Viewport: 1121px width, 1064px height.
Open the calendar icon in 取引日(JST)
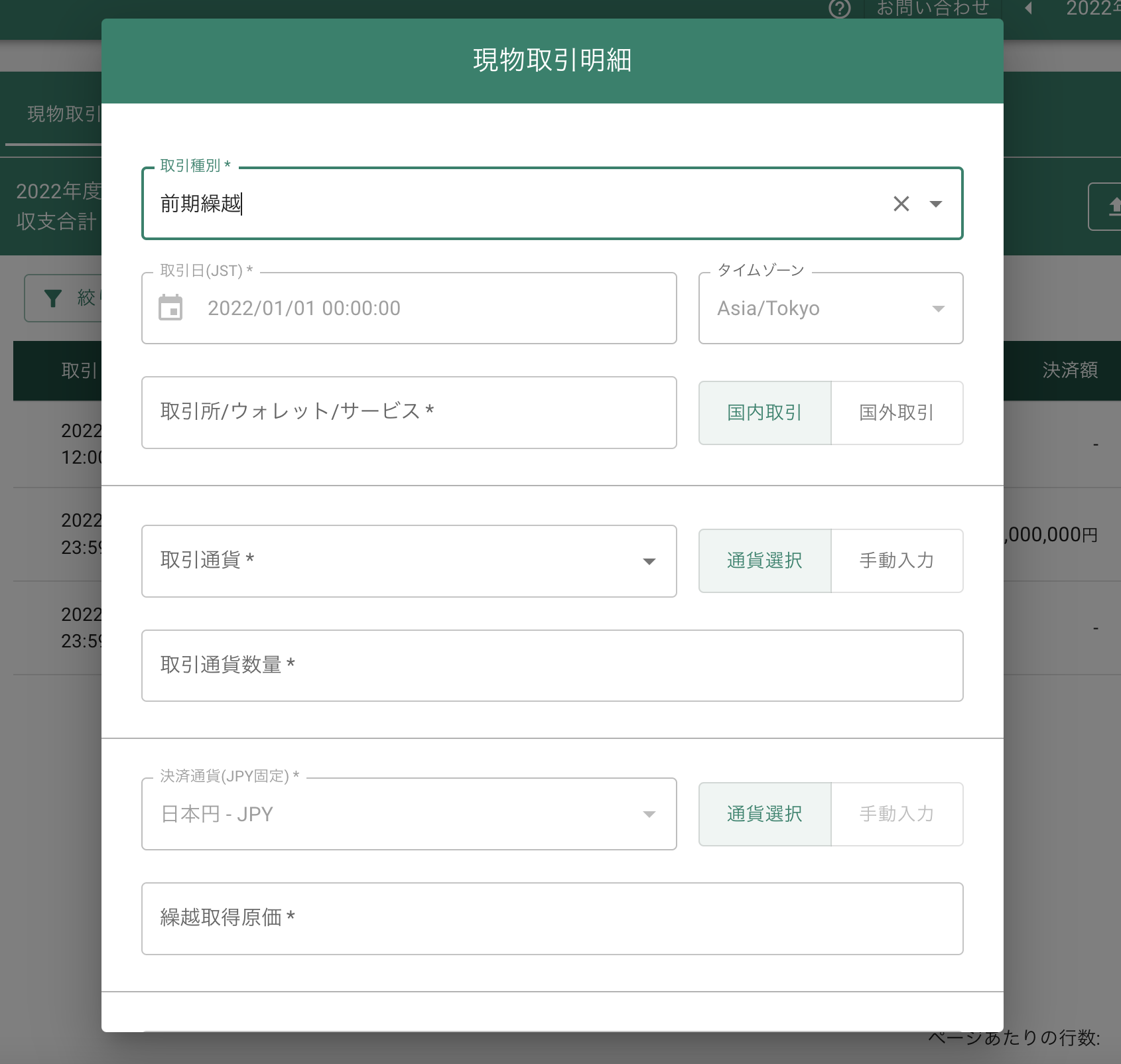click(x=170, y=308)
